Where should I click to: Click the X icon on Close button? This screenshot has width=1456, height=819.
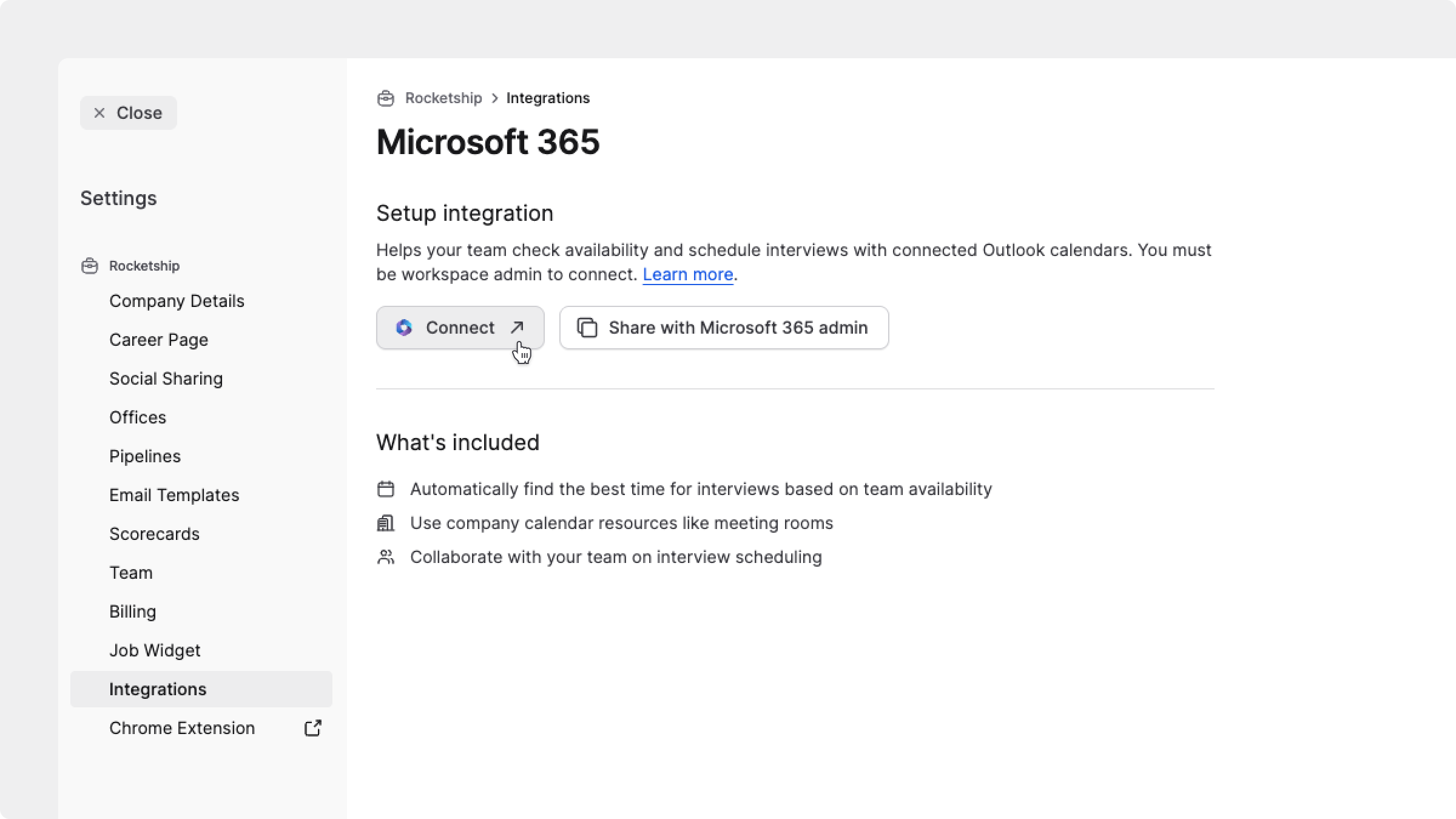(x=99, y=113)
